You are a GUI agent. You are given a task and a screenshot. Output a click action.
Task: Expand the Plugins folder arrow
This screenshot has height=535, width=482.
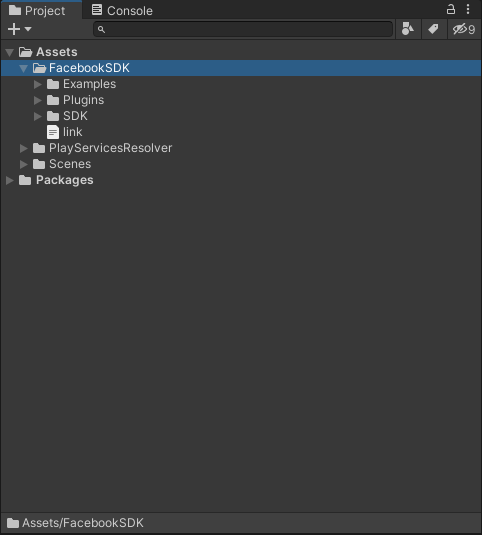coord(38,100)
